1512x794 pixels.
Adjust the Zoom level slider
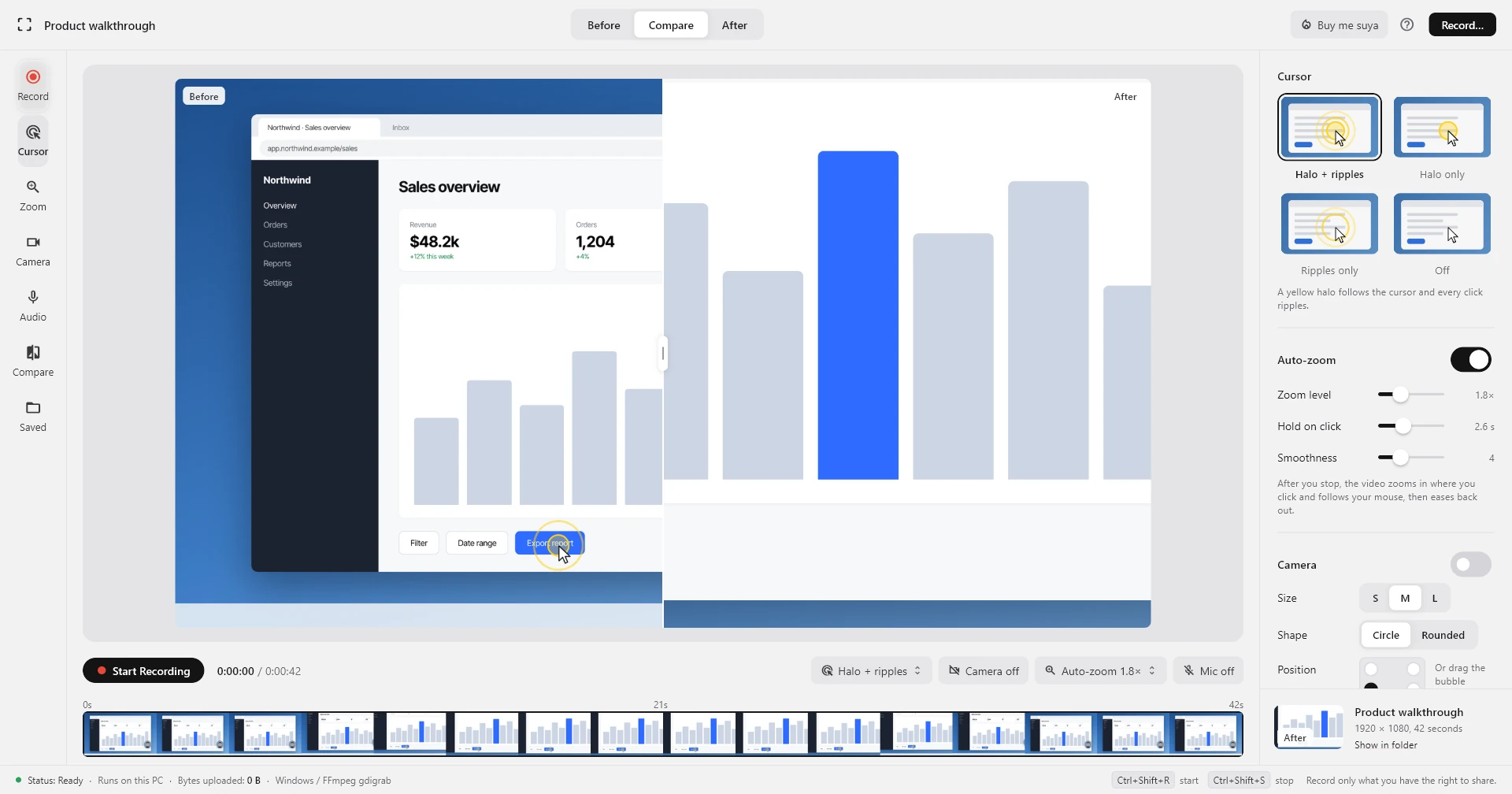[x=1410, y=395]
